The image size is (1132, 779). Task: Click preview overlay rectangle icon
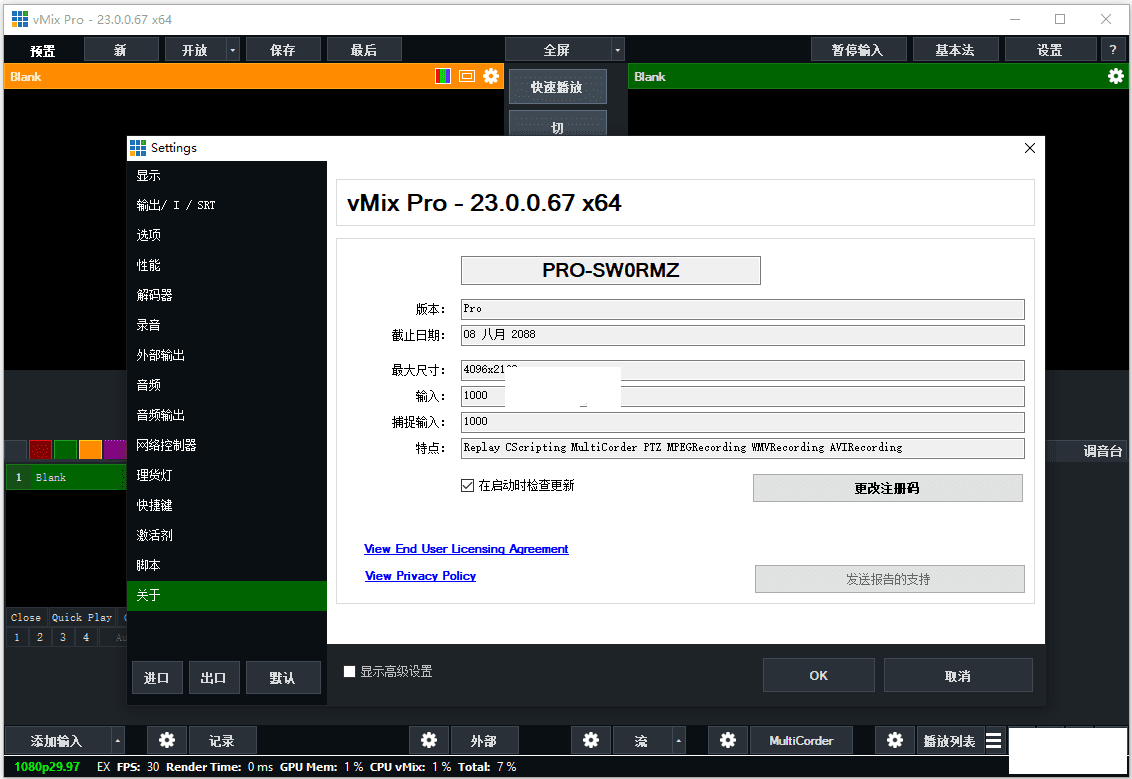coord(467,76)
